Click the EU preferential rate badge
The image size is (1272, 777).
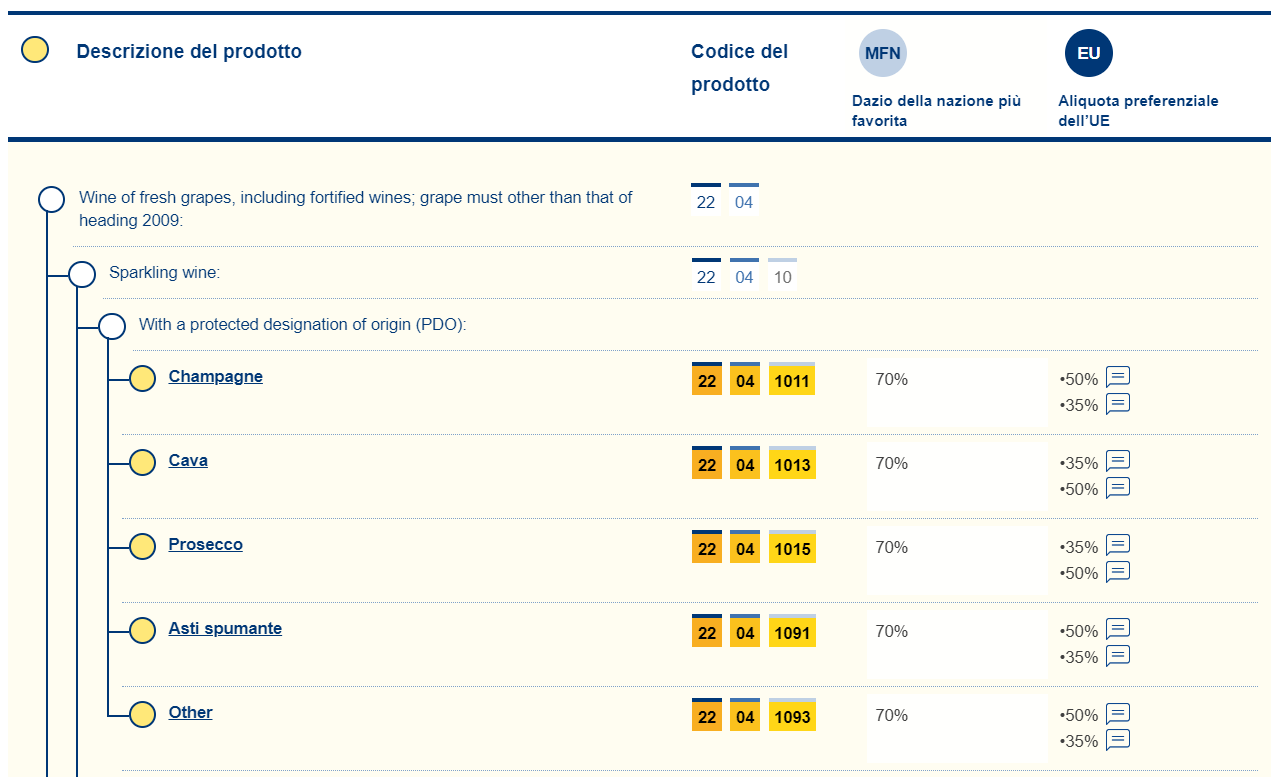click(x=1088, y=54)
